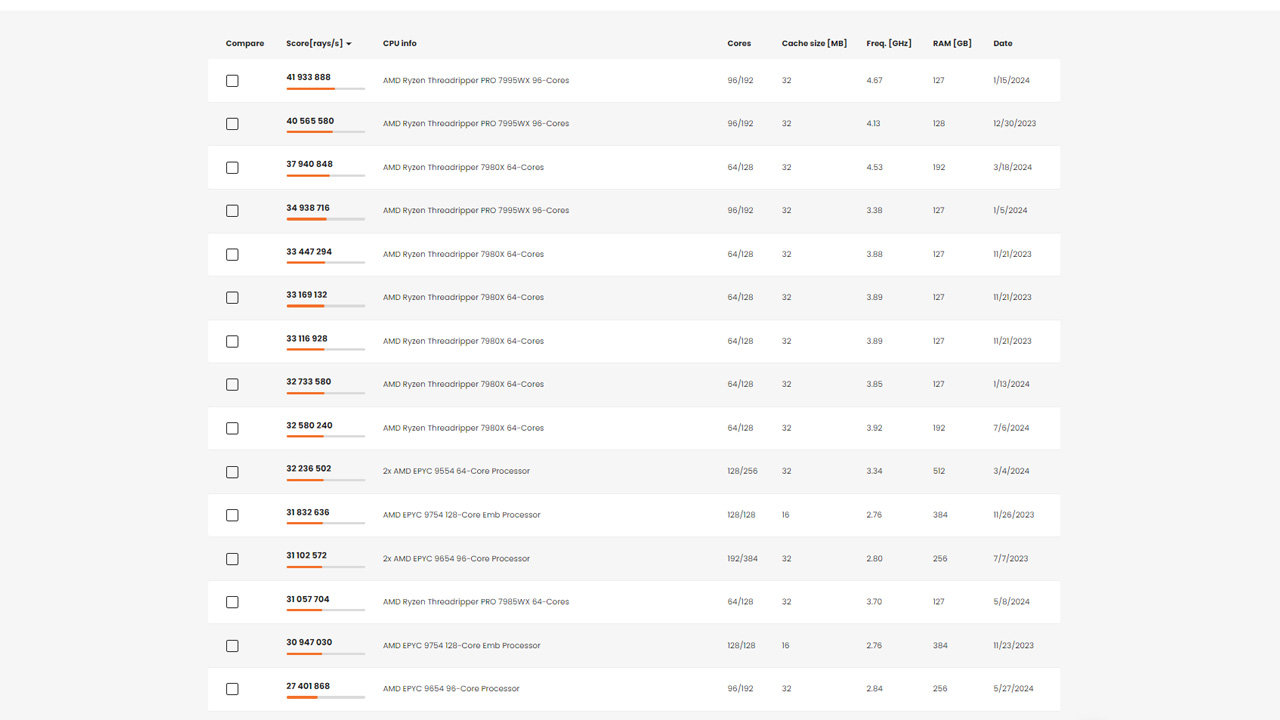Sort by Cores column header
Viewport: 1280px width, 720px height.
(x=739, y=44)
